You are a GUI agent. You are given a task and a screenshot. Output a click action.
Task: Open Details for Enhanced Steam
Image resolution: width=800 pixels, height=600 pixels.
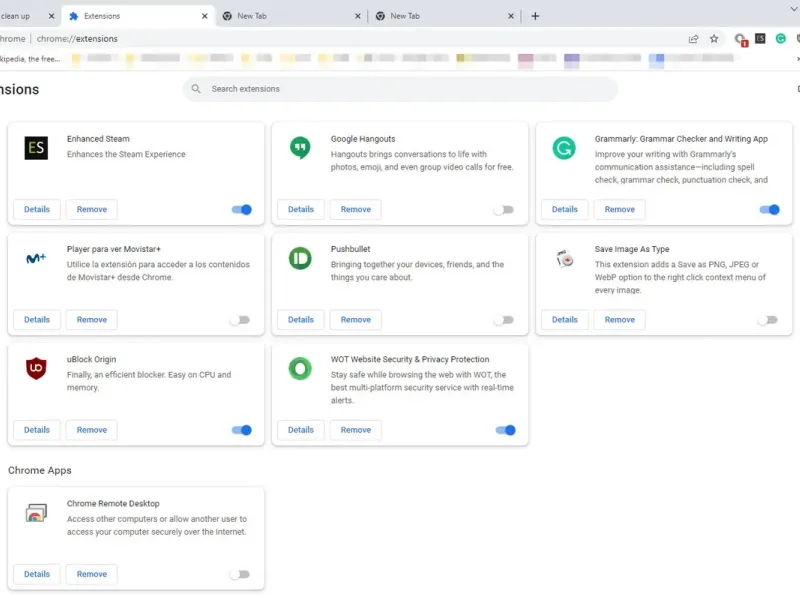click(37, 209)
